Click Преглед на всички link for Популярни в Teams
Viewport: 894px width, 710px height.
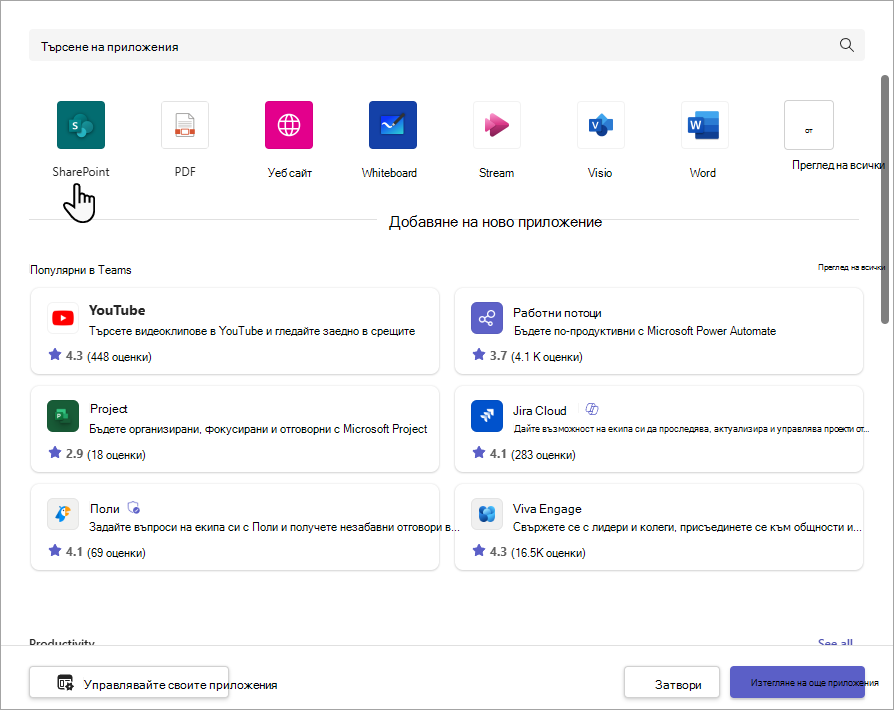tap(851, 267)
